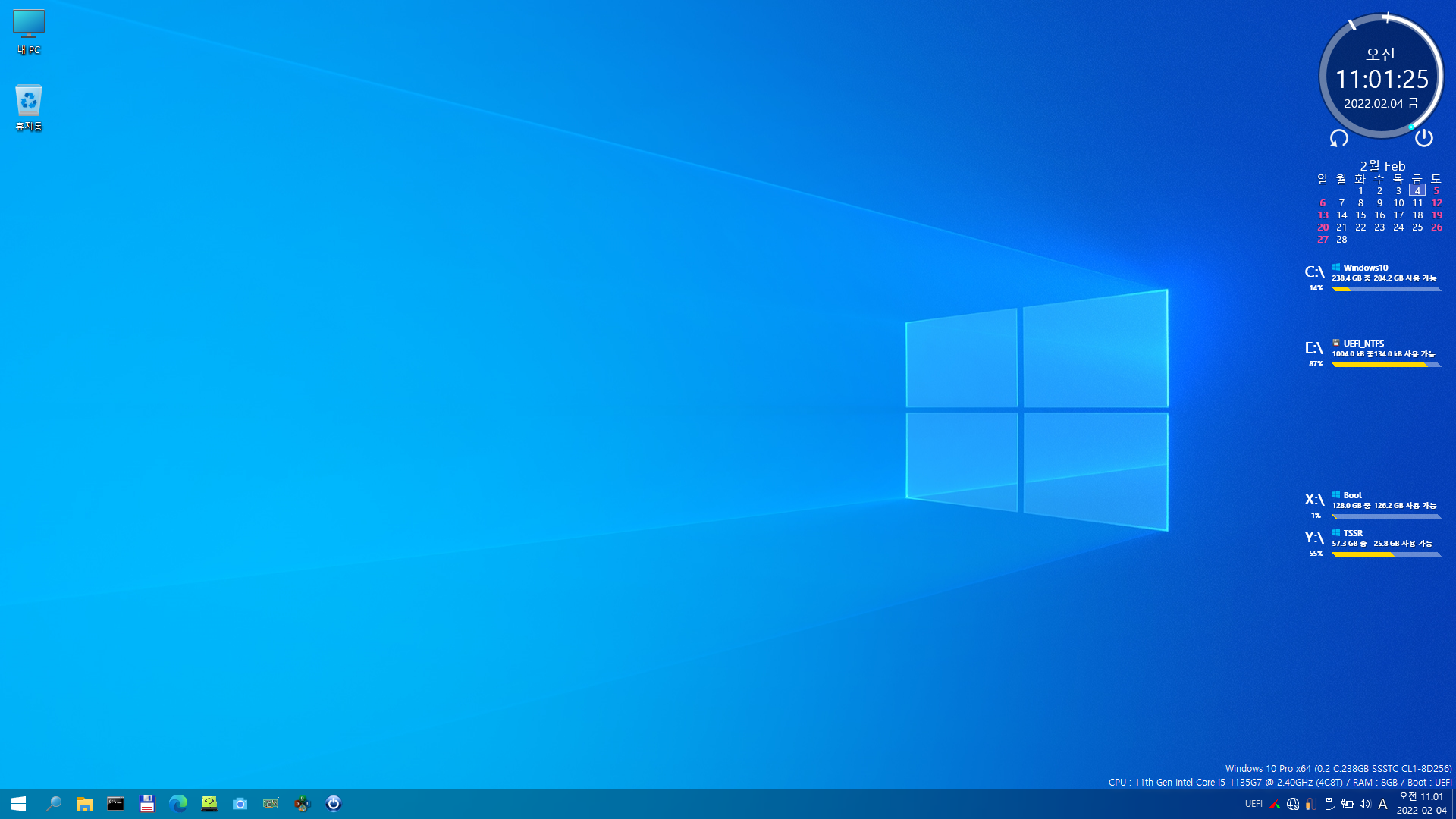Launch Microsoft Edge from the taskbar

pos(178,804)
